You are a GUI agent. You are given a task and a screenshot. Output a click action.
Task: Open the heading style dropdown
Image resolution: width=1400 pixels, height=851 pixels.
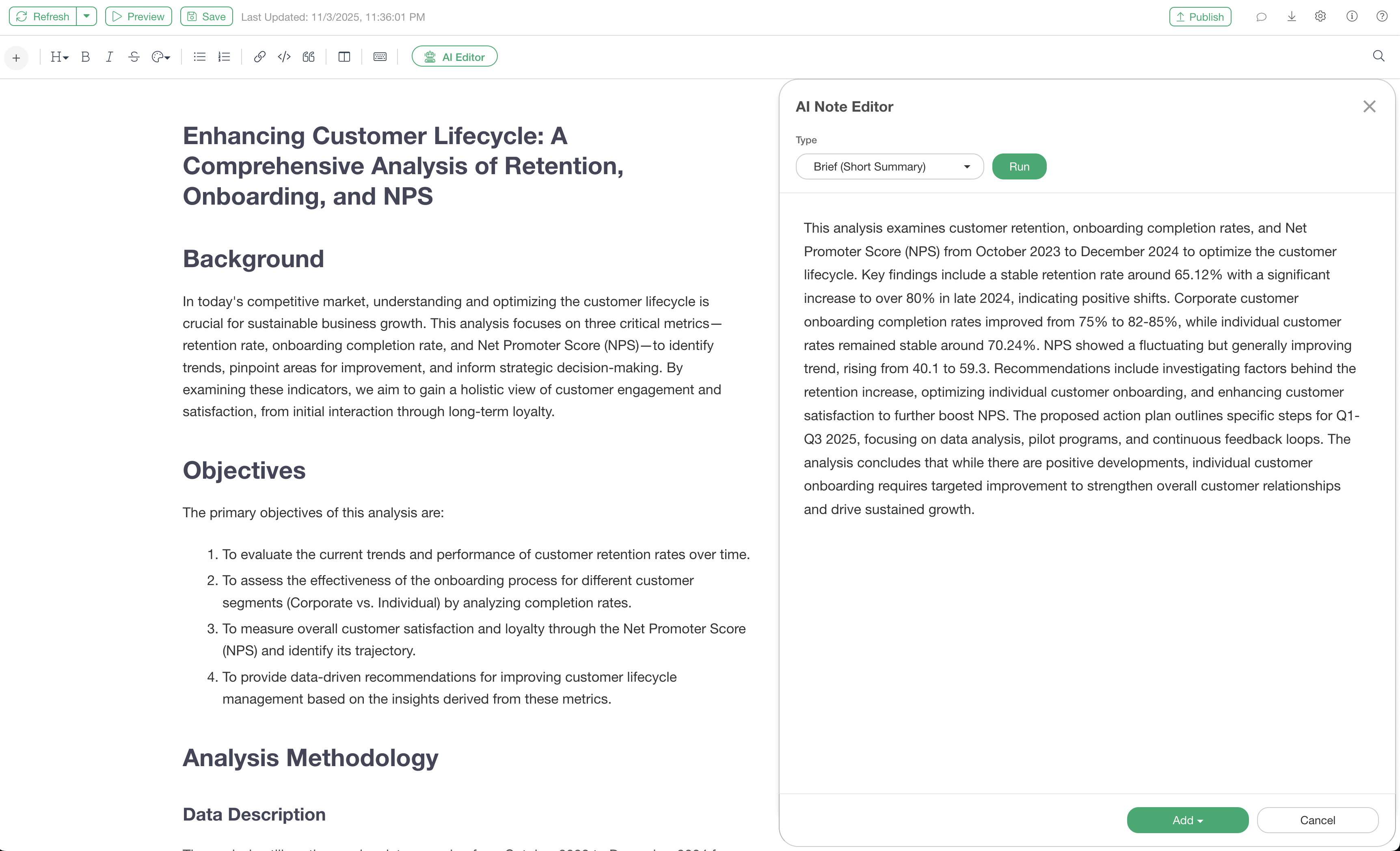point(59,57)
